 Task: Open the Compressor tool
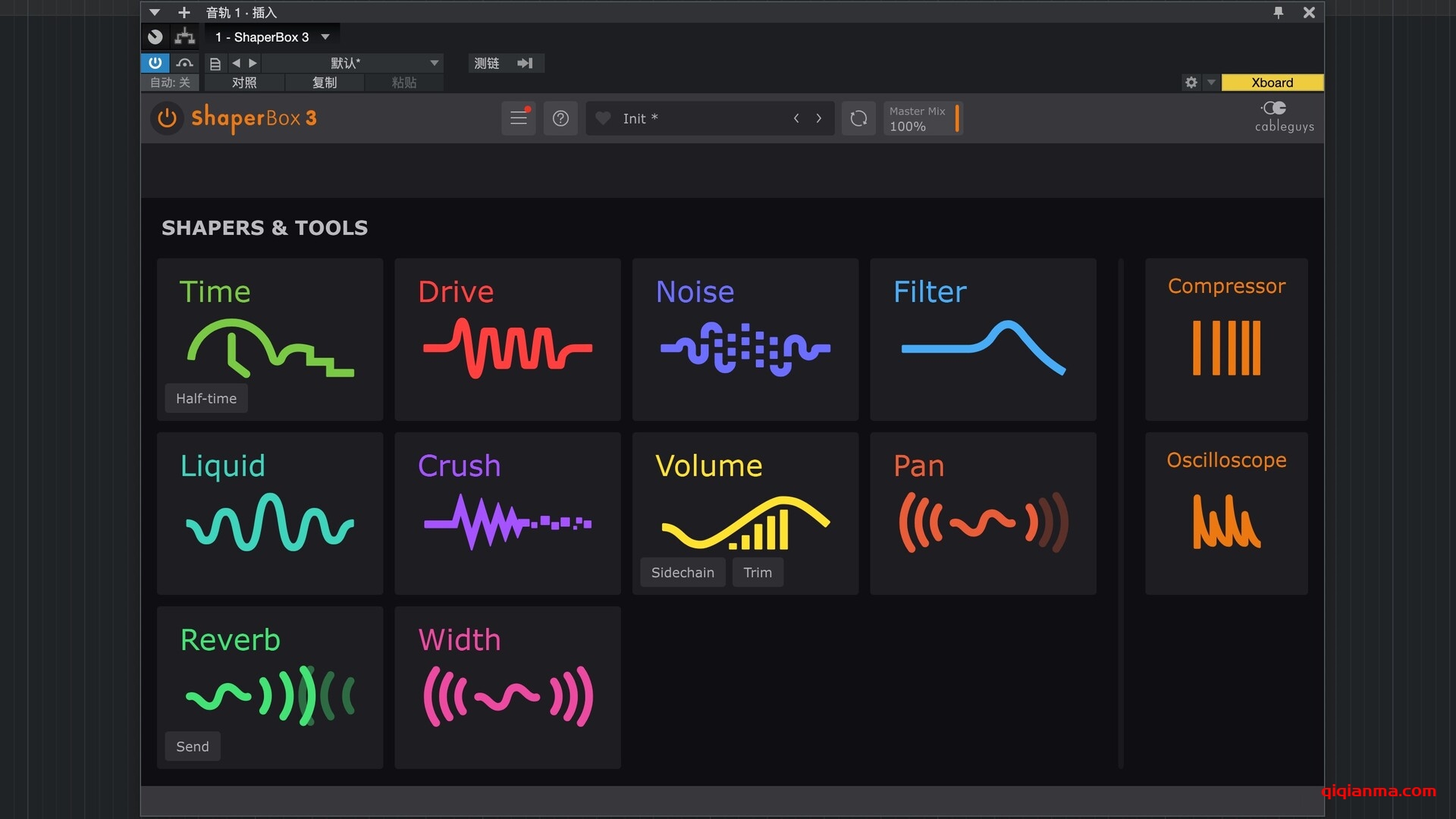pos(1226,339)
